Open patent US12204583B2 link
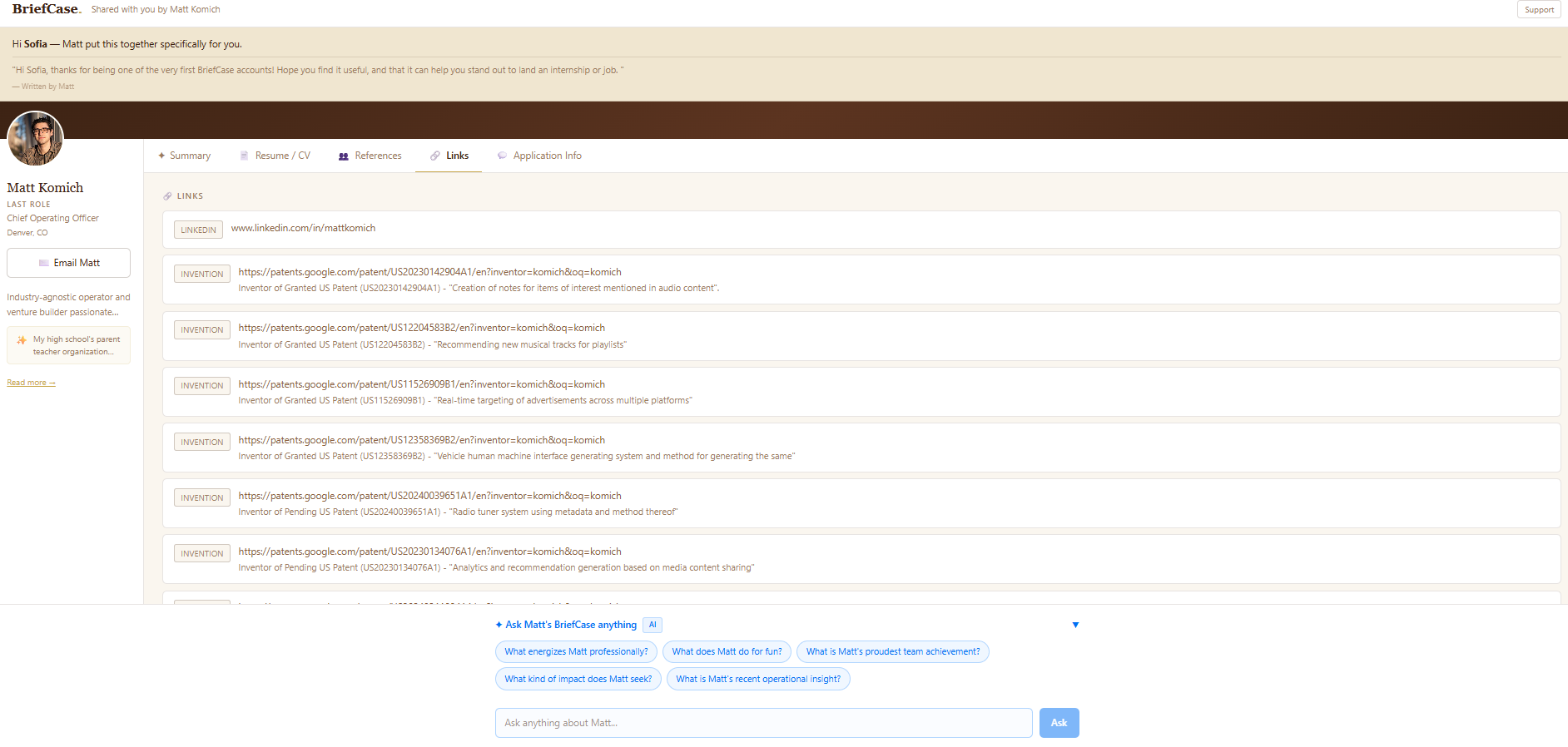This screenshot has width=1568, height=747. point(421,328)
